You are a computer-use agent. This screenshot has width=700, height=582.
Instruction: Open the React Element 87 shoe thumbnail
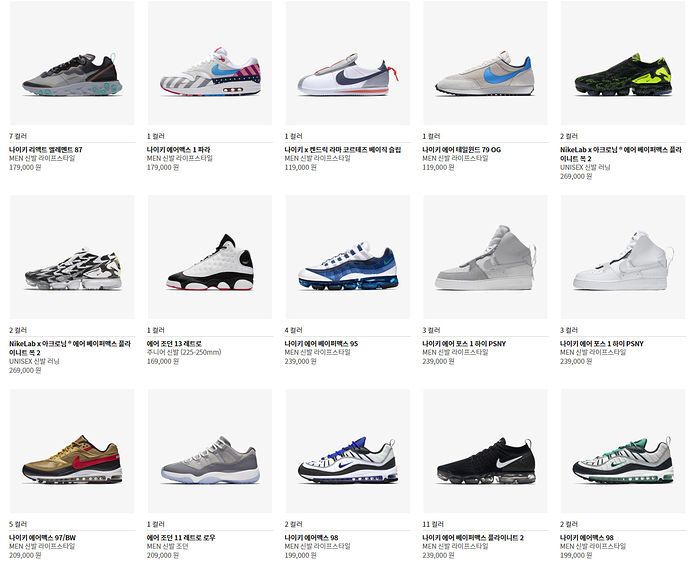72,63
